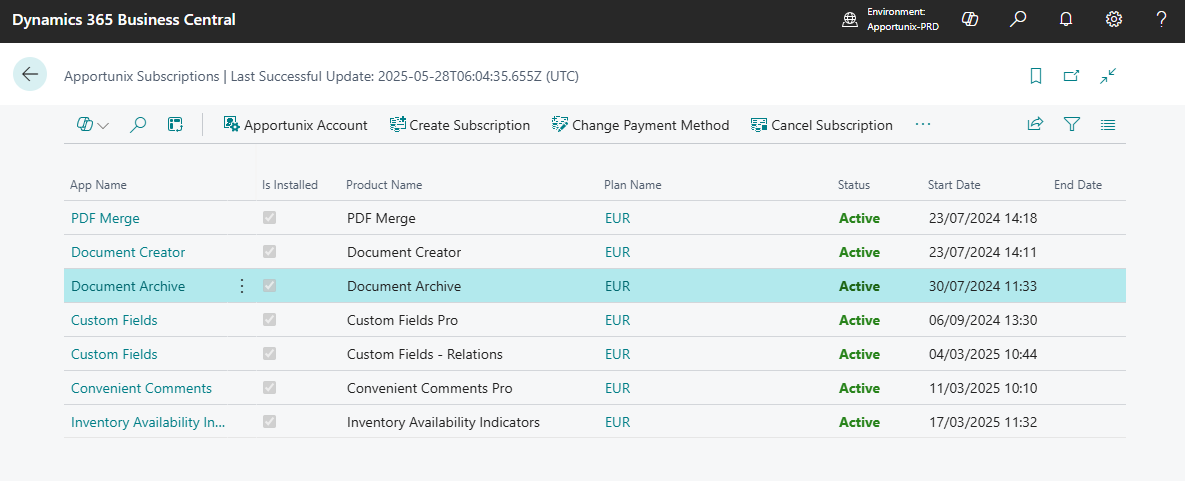Click the Product Name column header
Viewport: 1185px width, 481px height.
click(x=384, y=185)
